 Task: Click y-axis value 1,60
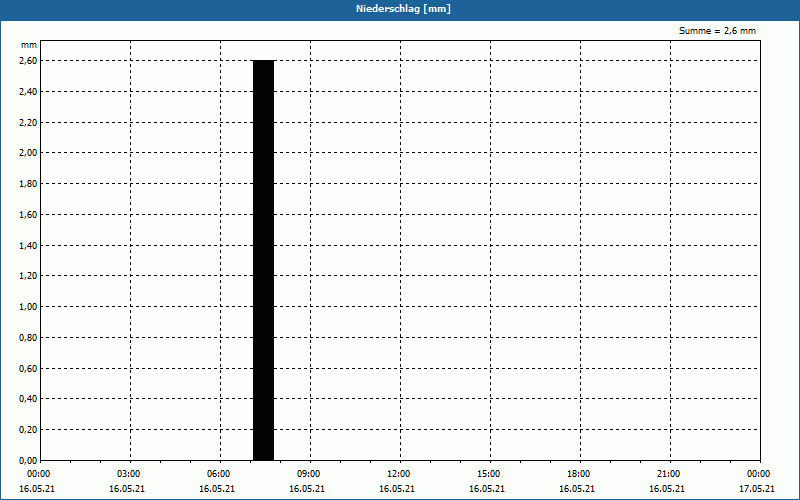pos(28,215)
